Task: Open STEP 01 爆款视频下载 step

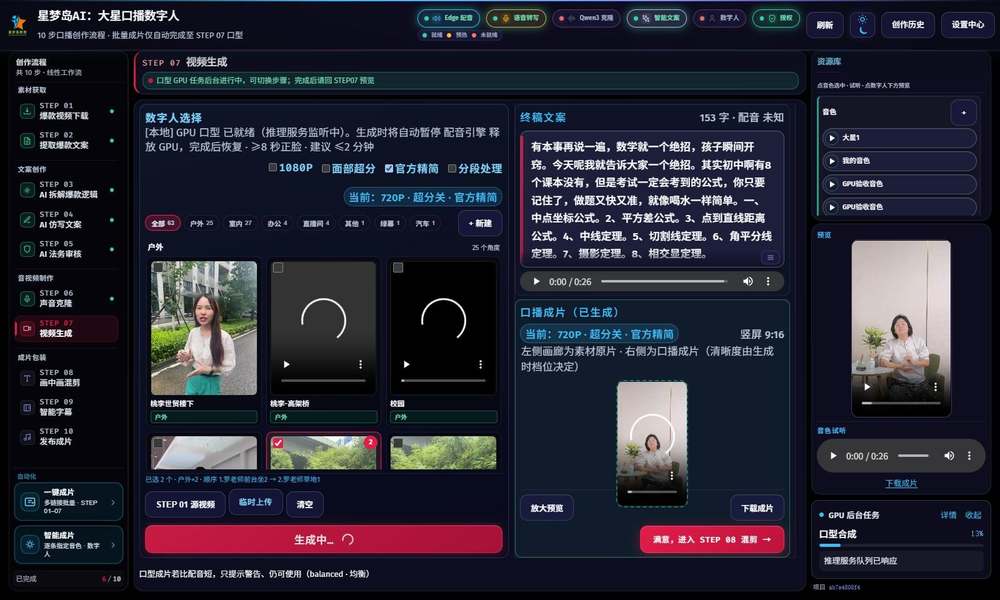Action: (x=67, y=110)
